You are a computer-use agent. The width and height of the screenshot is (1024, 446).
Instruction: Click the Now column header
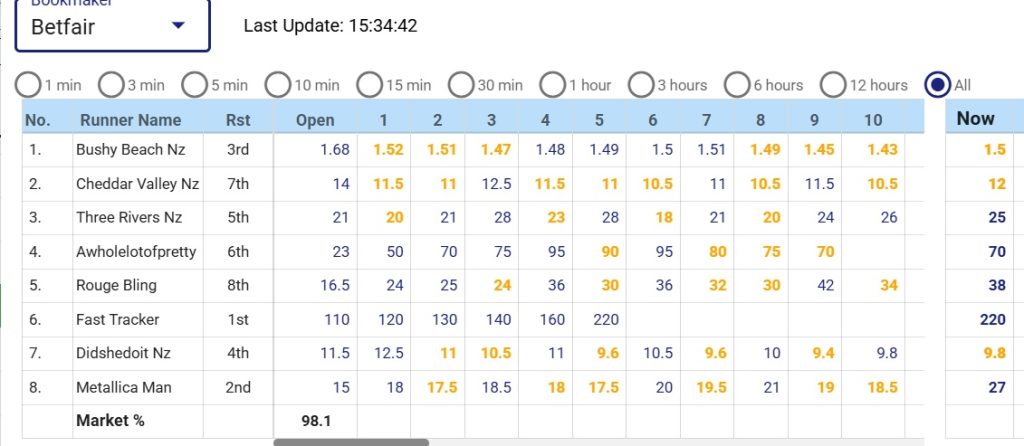[x=975, y=118]
